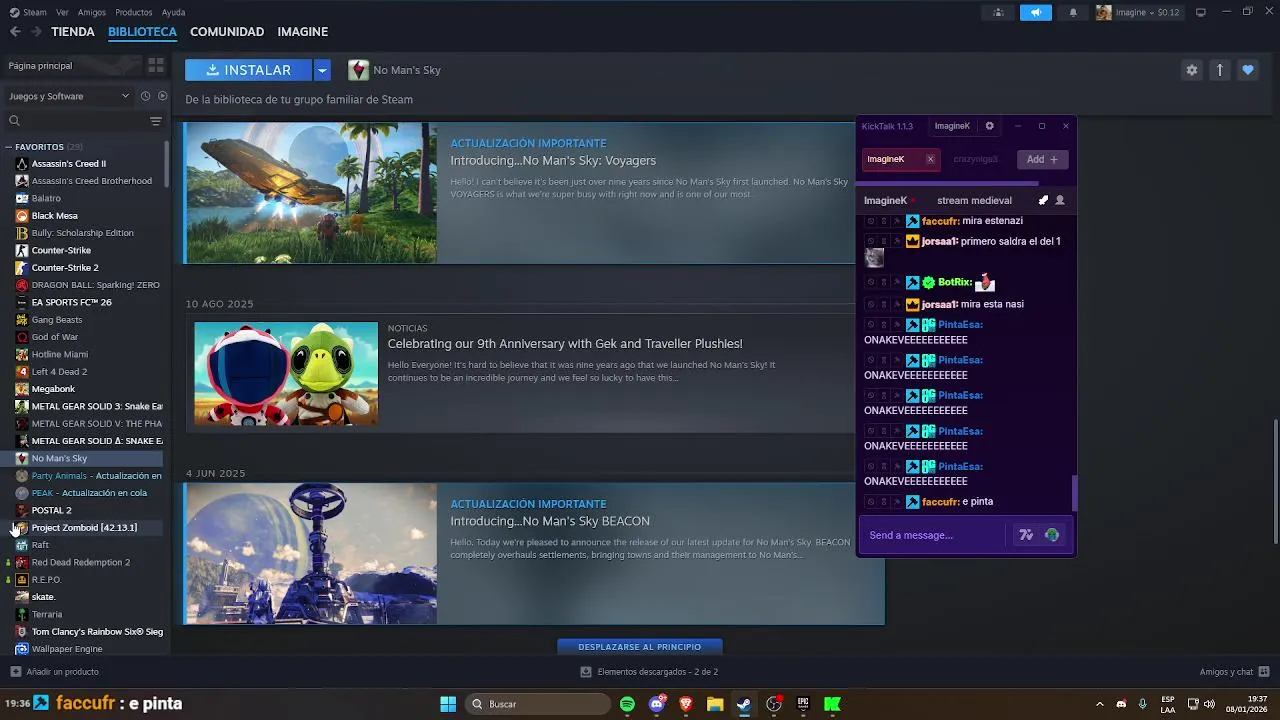The width and height of the screenshot is (1280, 720).
Task: Open the Steam announcements megaphone icon
Action: (x=1036, y=12)
